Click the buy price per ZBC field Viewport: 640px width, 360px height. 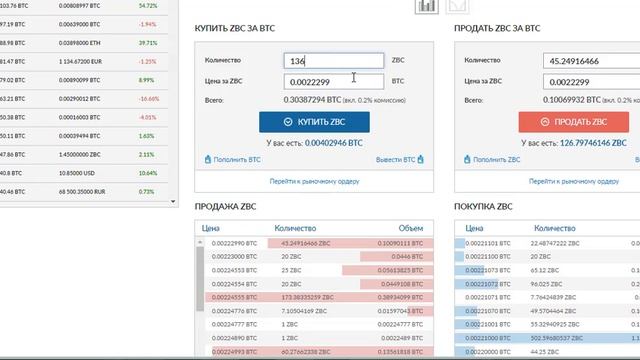334,82
